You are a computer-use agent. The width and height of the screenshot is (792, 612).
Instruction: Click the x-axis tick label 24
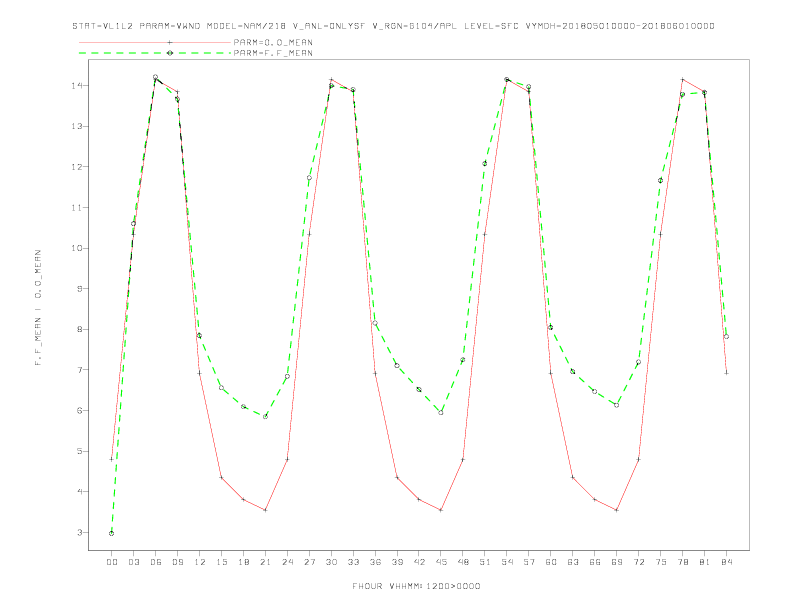click(287, 562)
